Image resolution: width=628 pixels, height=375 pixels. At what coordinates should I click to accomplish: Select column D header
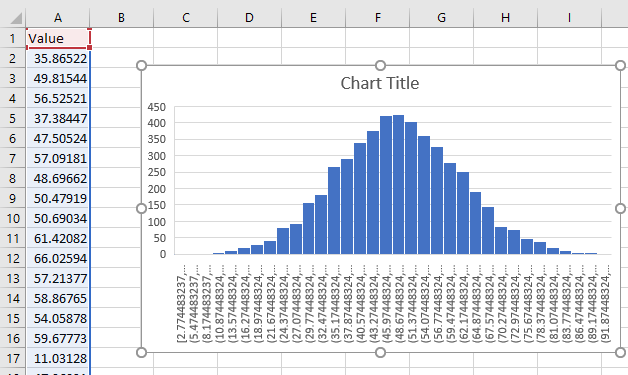click(250, 18)
